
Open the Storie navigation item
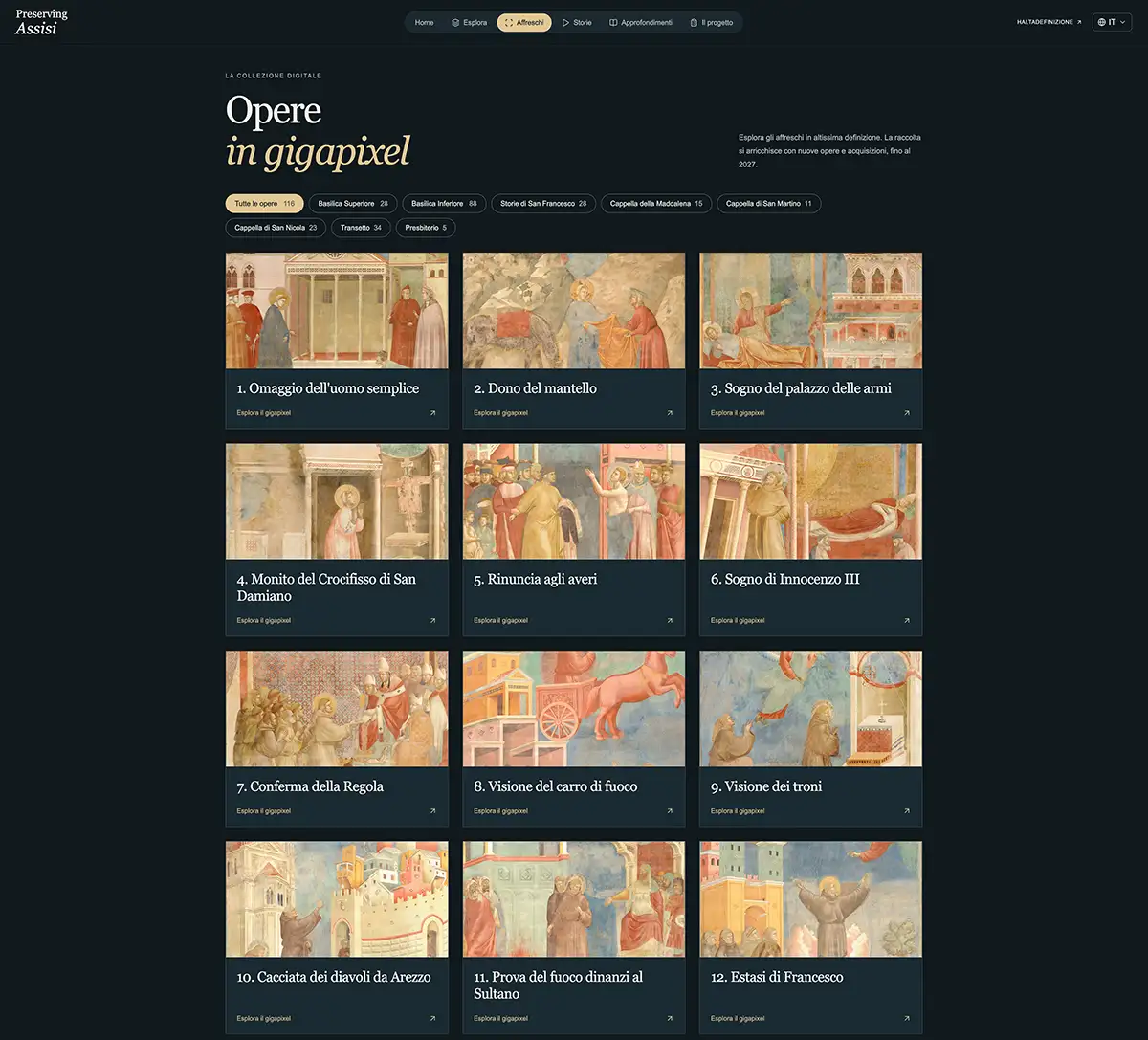click(x=577, y=22)
